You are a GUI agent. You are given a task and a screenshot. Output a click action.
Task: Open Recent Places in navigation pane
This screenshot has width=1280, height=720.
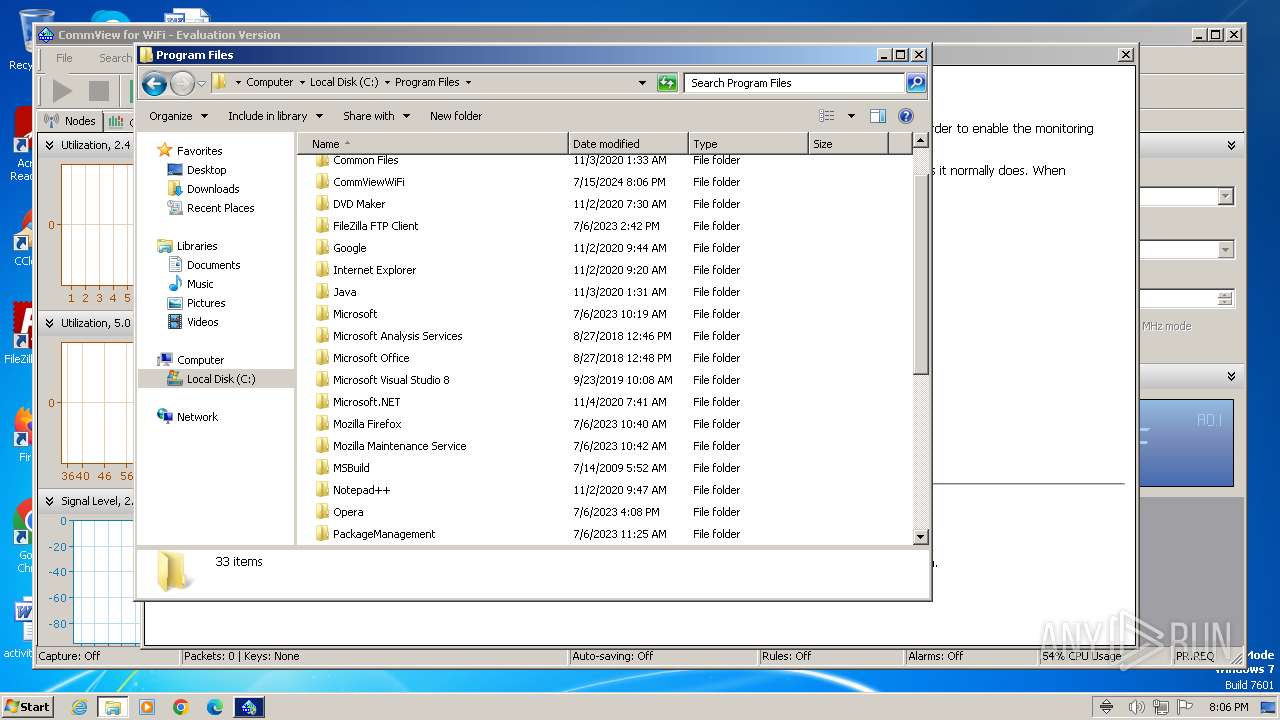(220, 208)
